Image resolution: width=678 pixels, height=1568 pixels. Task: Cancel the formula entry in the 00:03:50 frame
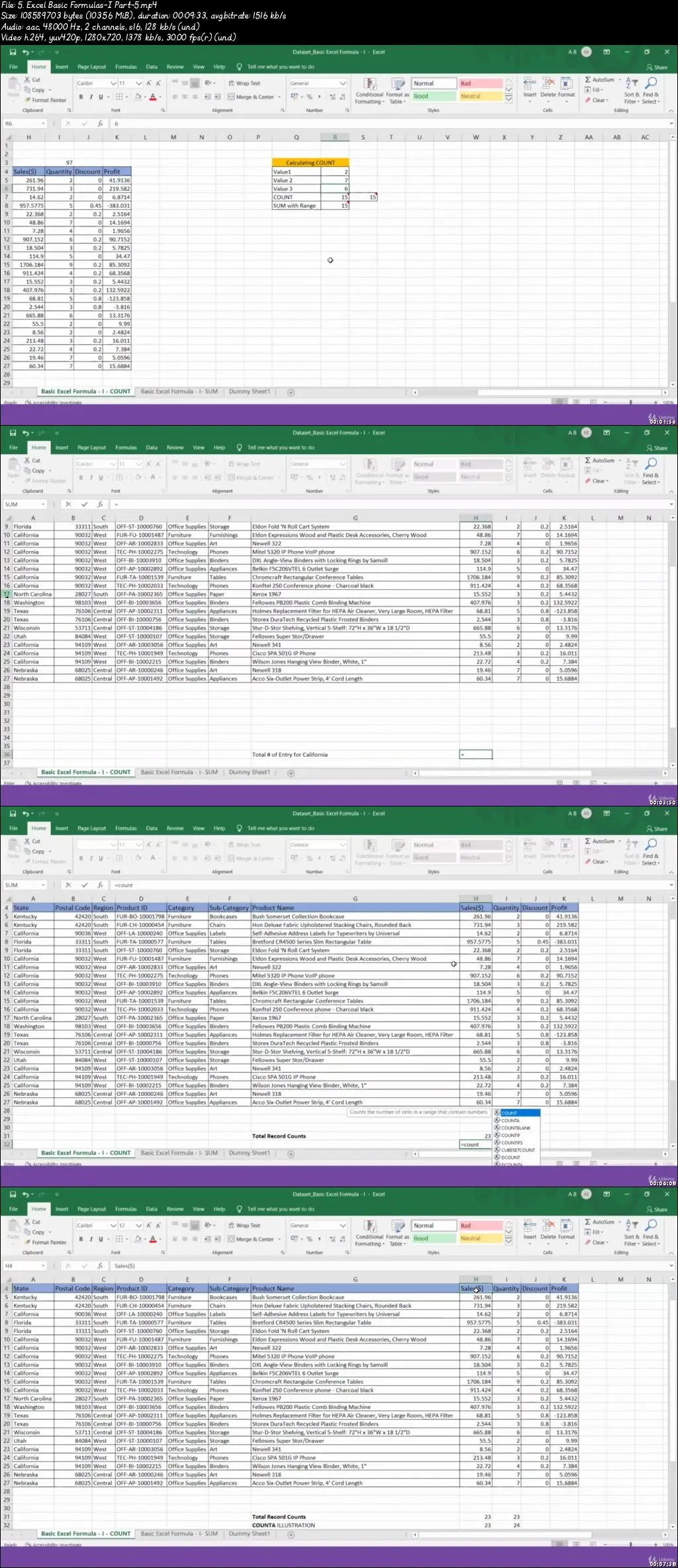pos(68,505)
